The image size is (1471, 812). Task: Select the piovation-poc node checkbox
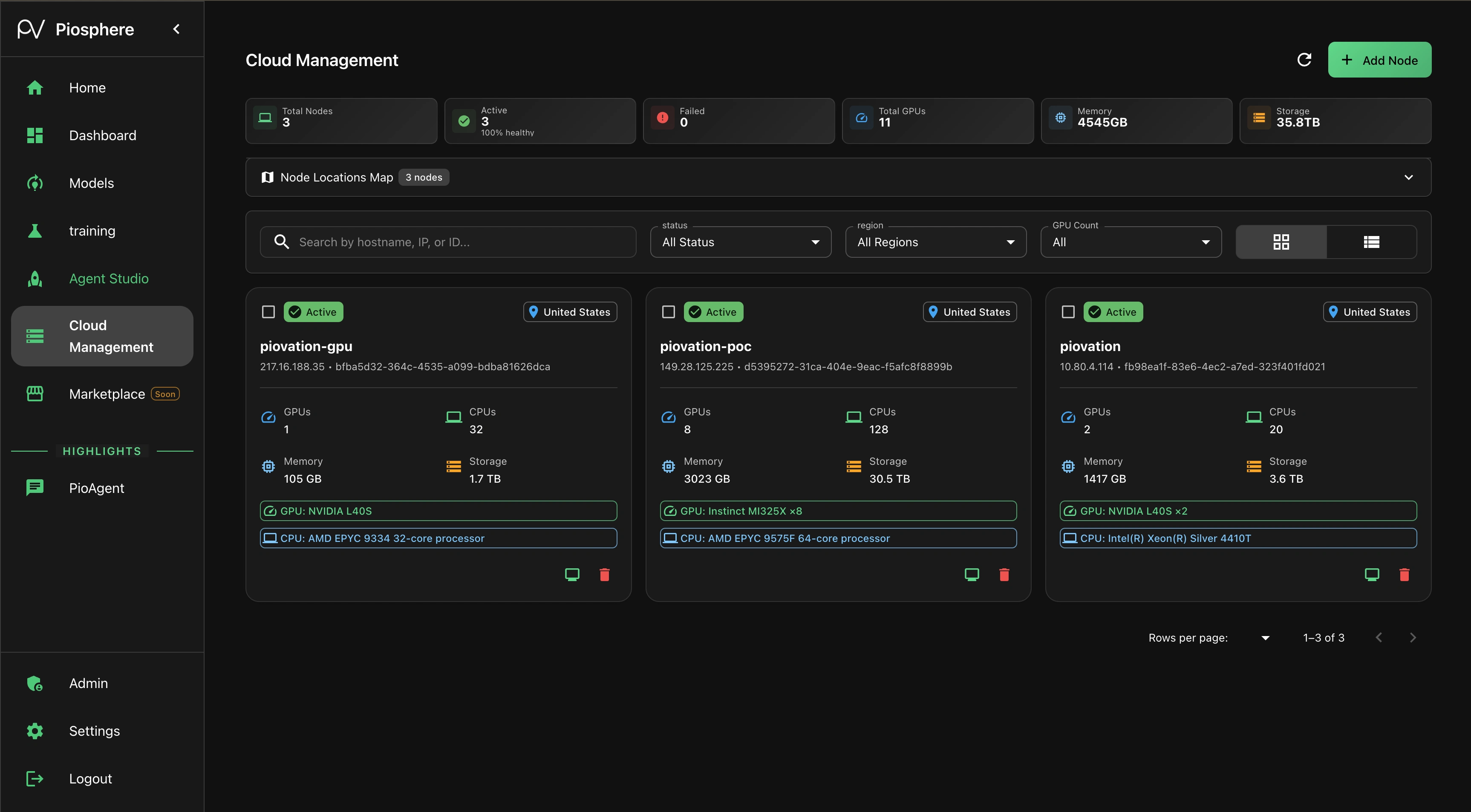[x=668, y=312]
